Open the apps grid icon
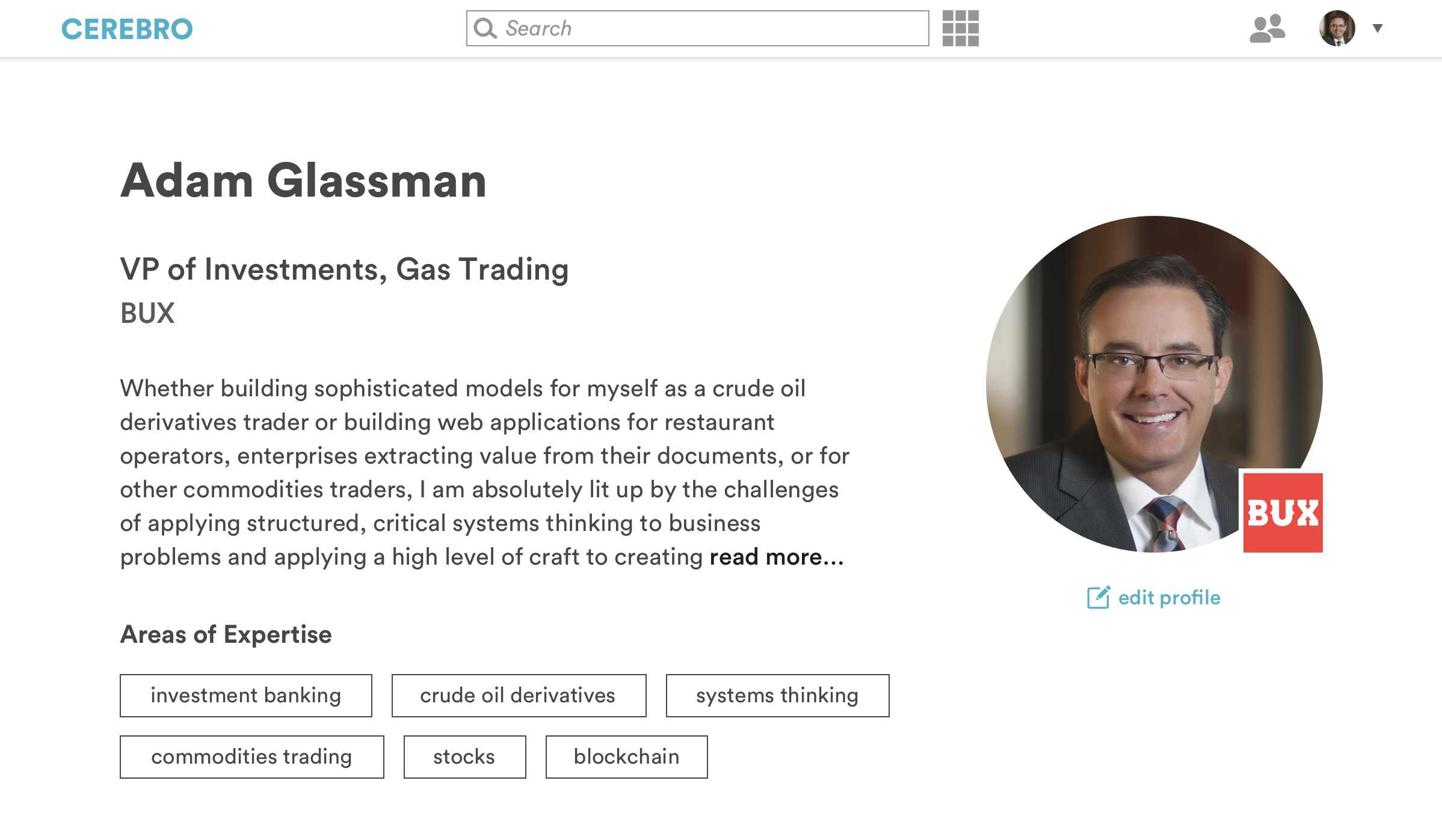 point(960,28)
